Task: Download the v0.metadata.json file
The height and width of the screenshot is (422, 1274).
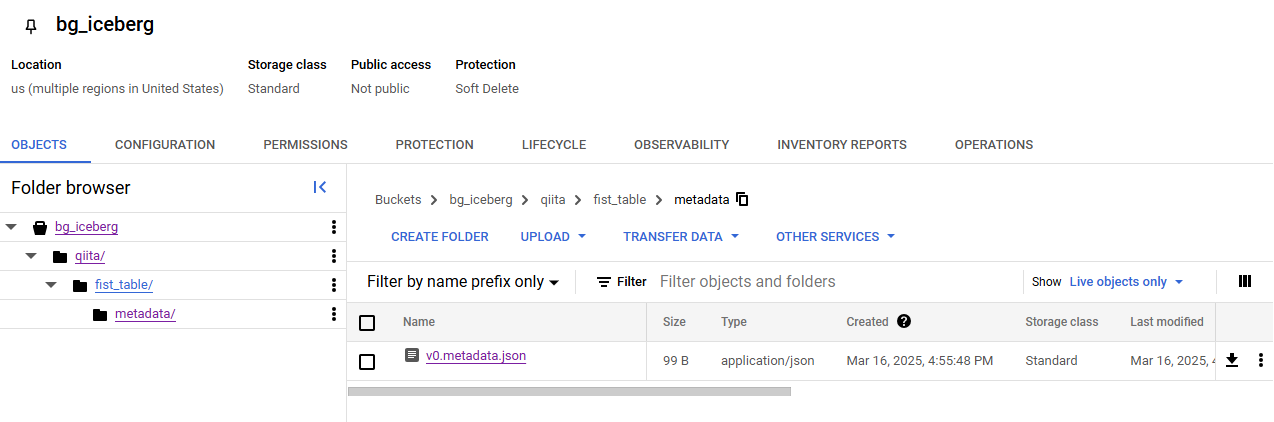Action: 1232,360
